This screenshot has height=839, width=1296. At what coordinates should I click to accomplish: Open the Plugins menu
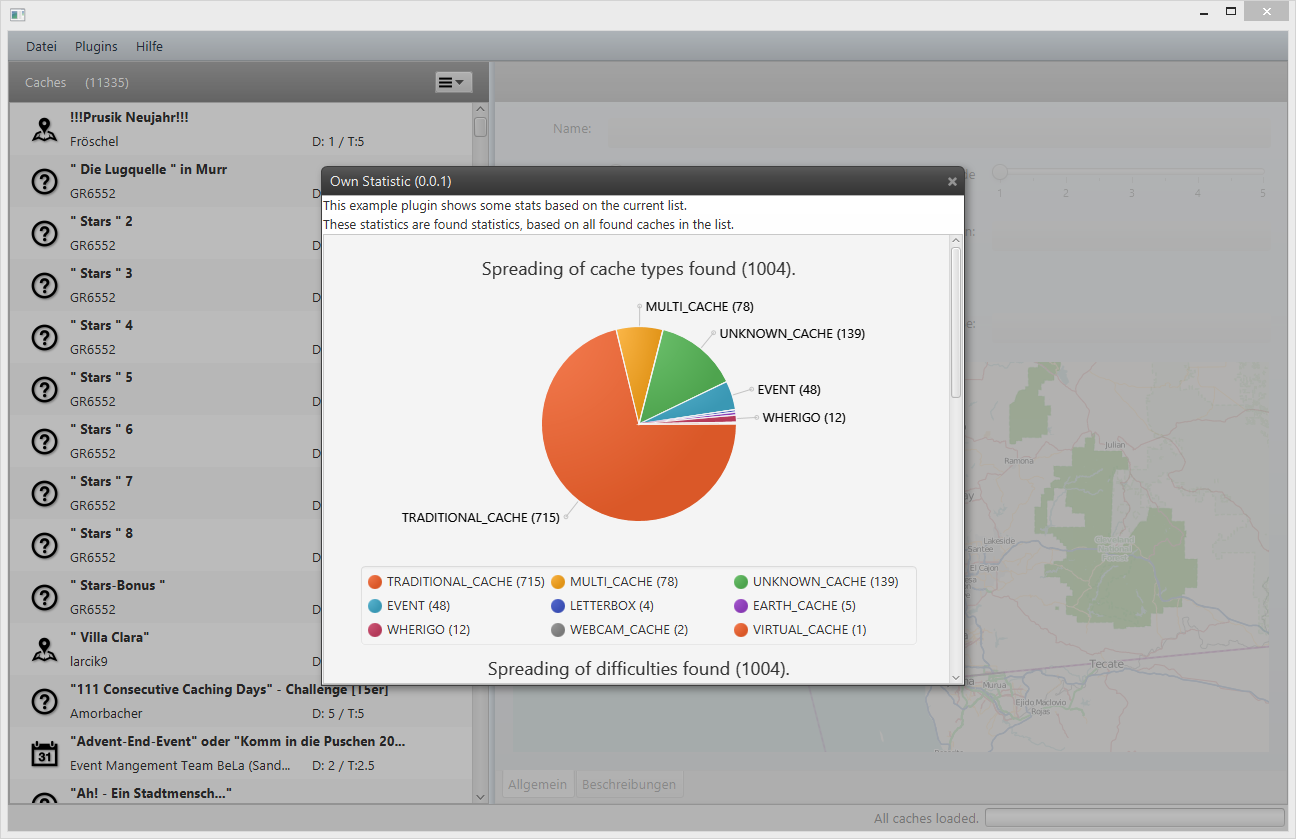tap(96, 46)
